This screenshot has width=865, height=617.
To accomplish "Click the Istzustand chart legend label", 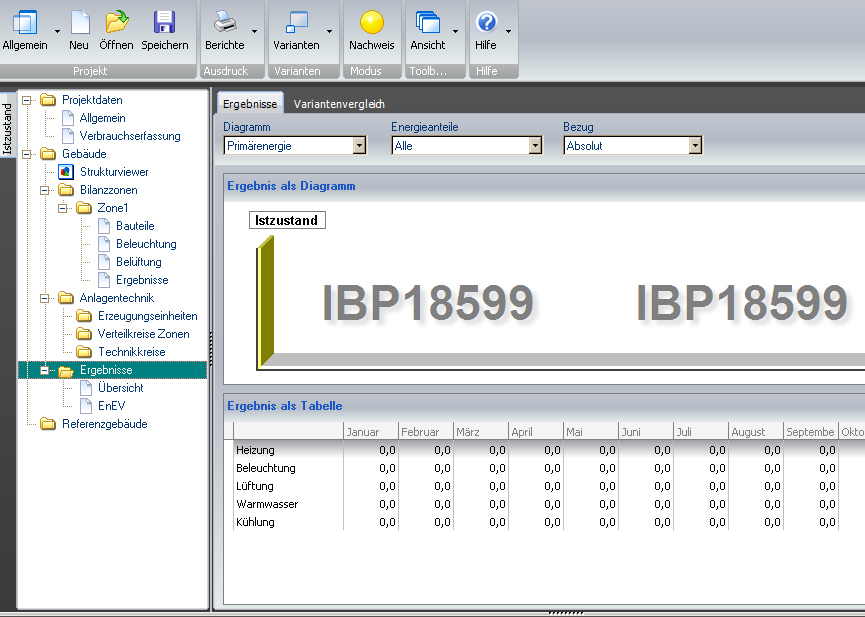I will pyautogui.click(x=287, y=220).
